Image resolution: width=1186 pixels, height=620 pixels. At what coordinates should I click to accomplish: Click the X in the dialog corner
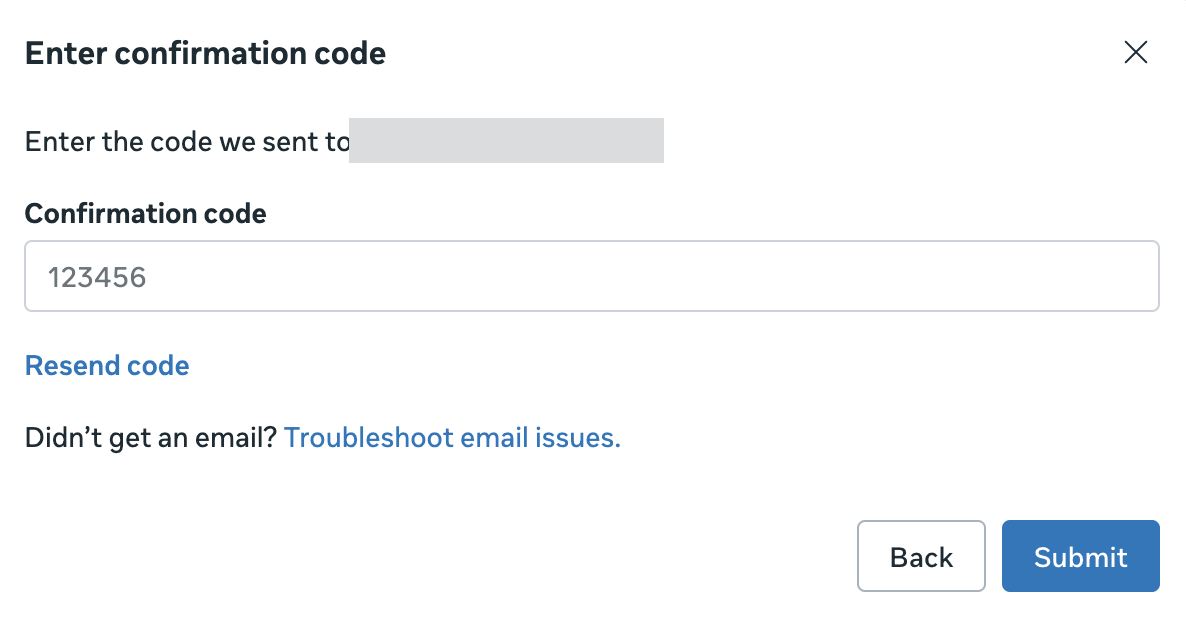[1135, 53]
